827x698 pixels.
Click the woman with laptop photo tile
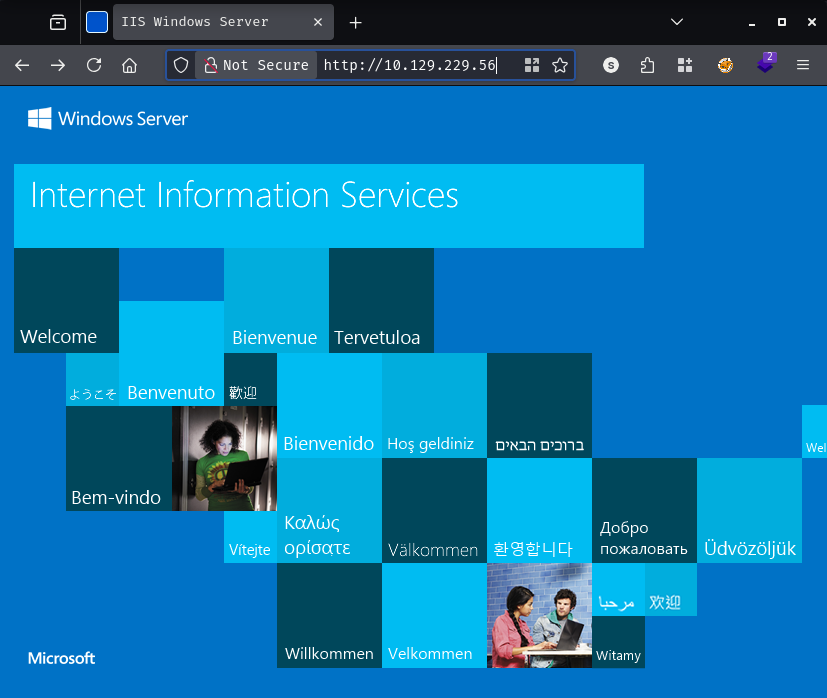click(224, 458)
